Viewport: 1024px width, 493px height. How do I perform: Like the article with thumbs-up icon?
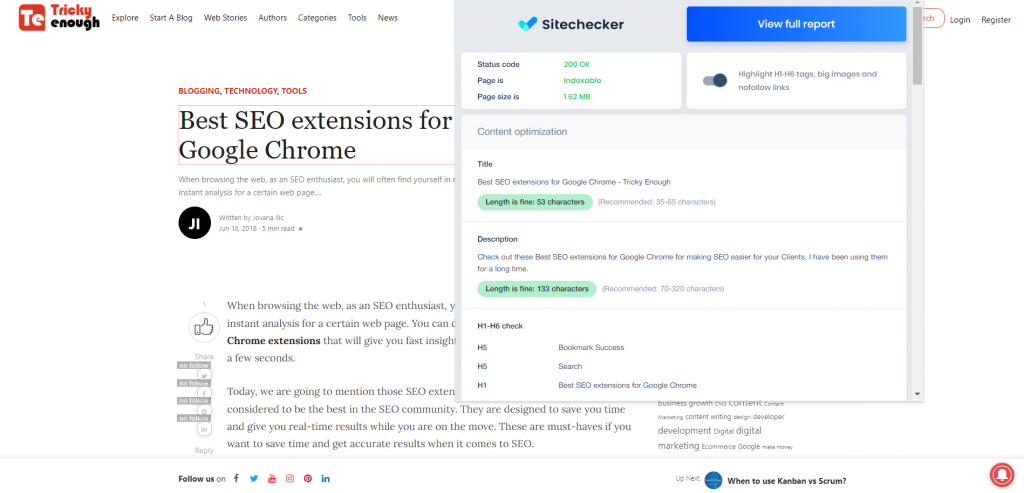[x=204, y=327]
